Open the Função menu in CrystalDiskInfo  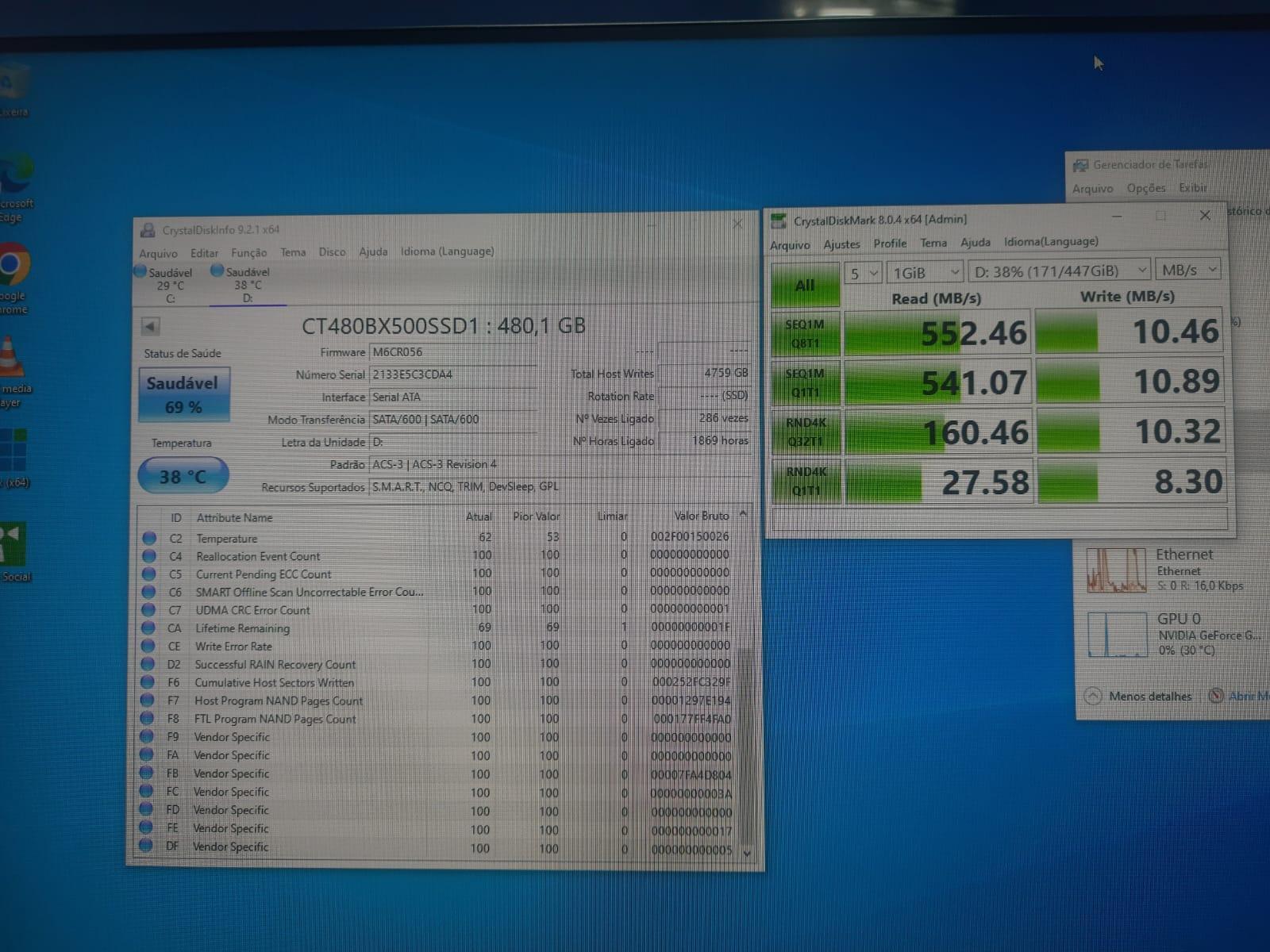[248, 253]
